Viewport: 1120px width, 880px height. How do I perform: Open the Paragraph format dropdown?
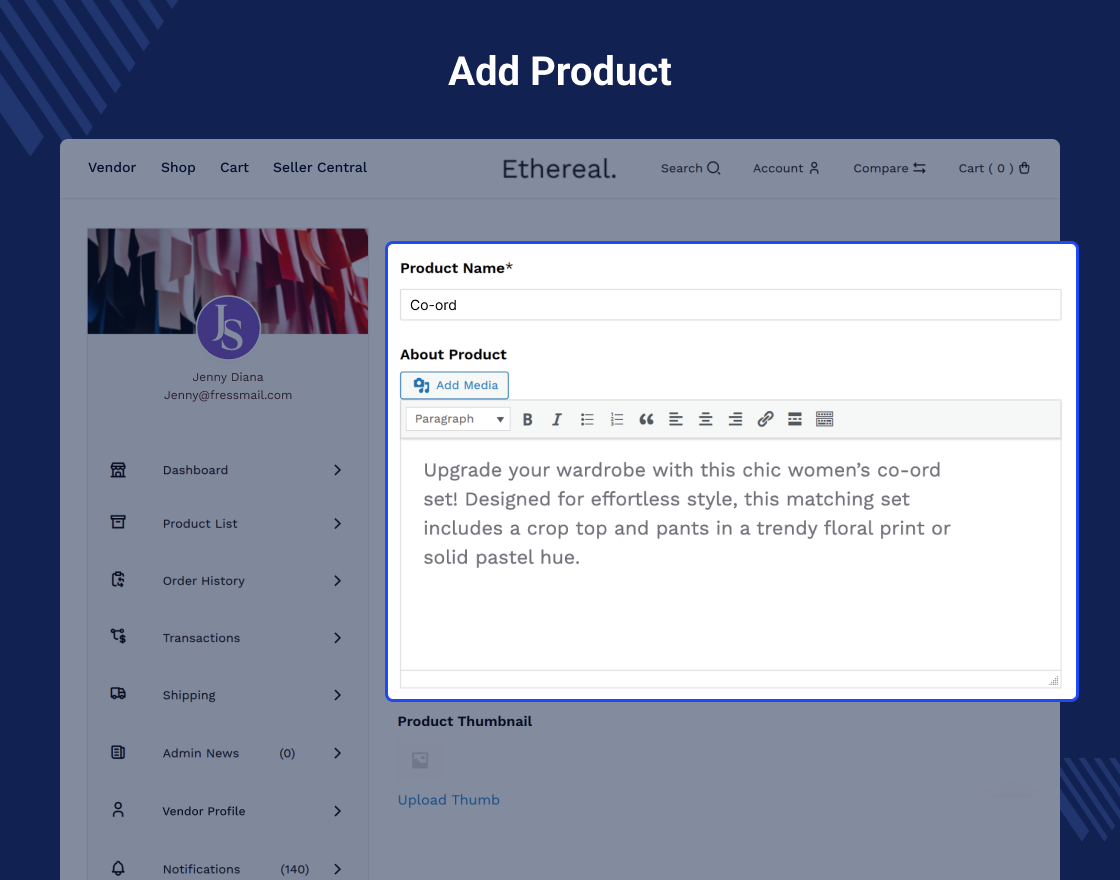point(458,419)
